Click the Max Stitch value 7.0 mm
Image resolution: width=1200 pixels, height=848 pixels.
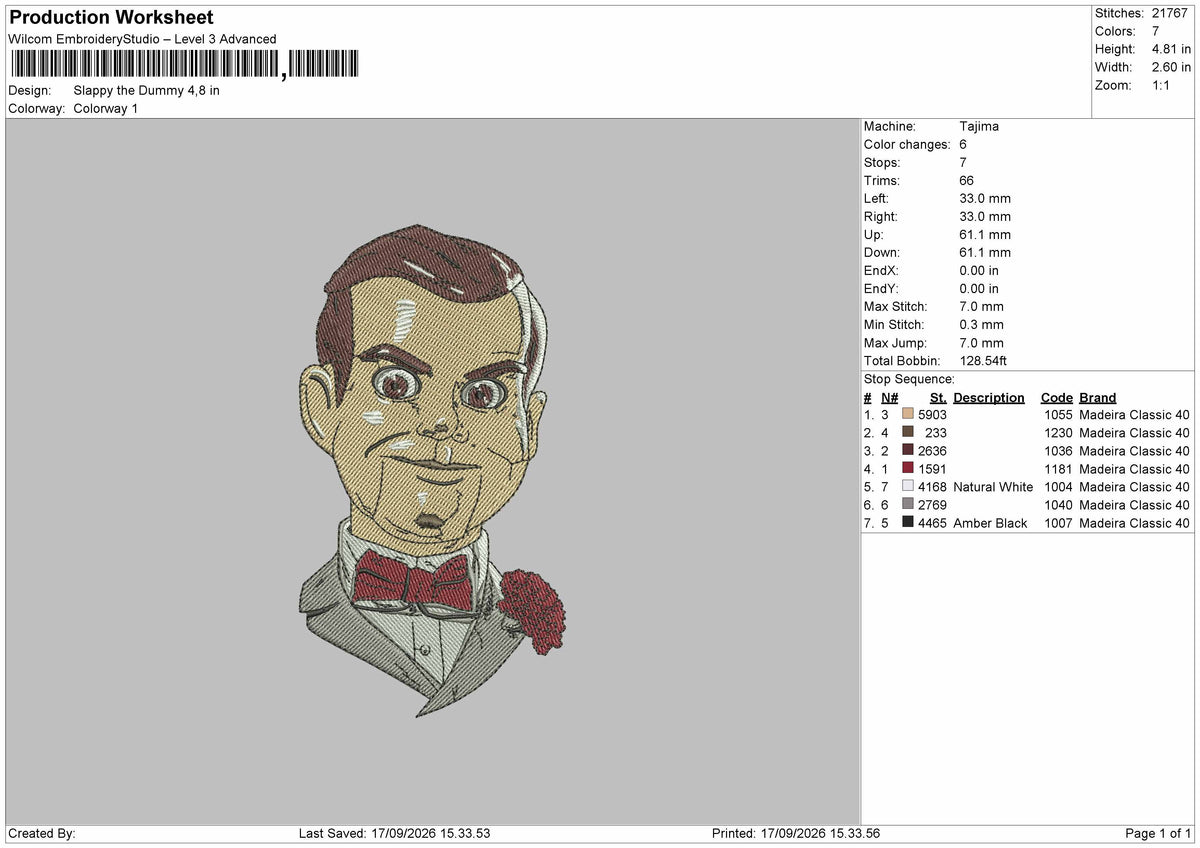(x=981, y=306)
